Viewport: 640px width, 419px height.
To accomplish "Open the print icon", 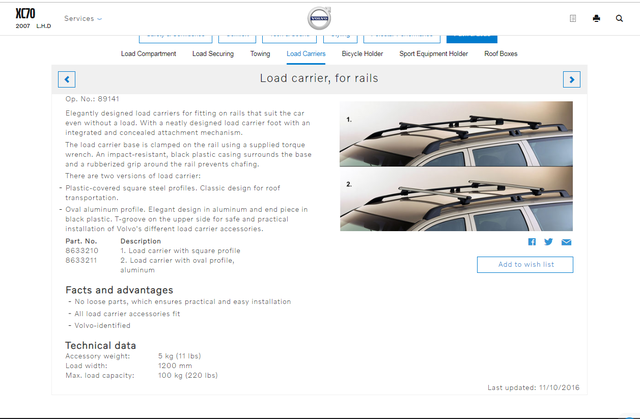I will point(596,18).
